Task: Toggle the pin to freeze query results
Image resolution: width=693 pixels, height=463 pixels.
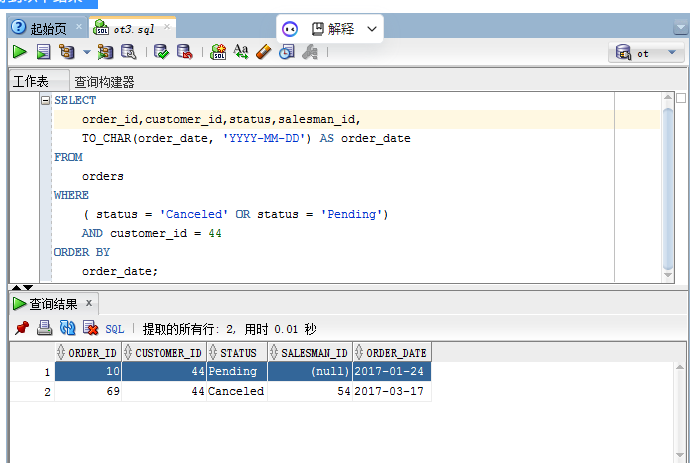Action: tap(21, 328)
